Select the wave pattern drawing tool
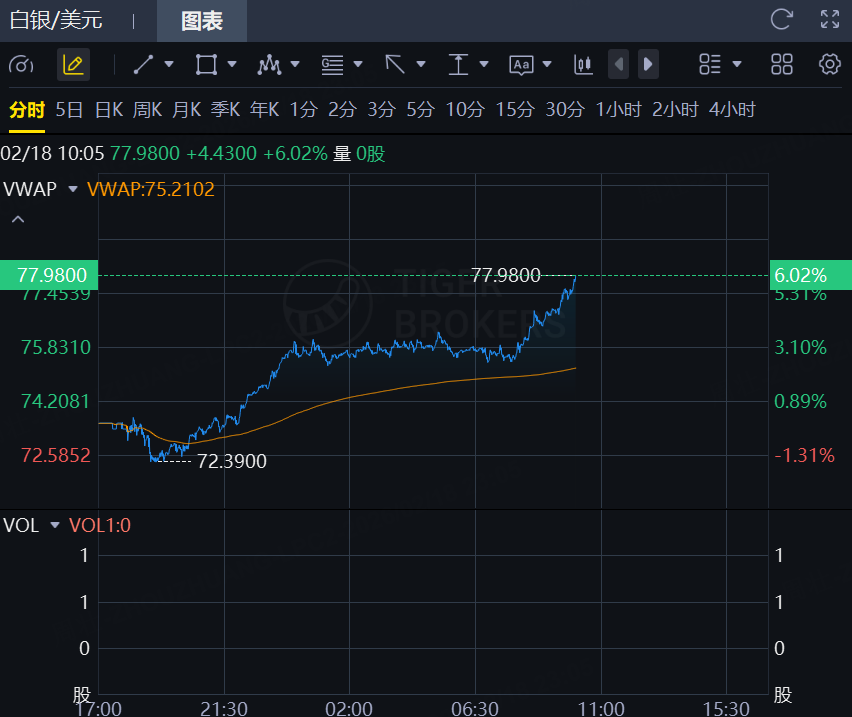The height and width of the screenshot is (717, 852). click(268, 65)
